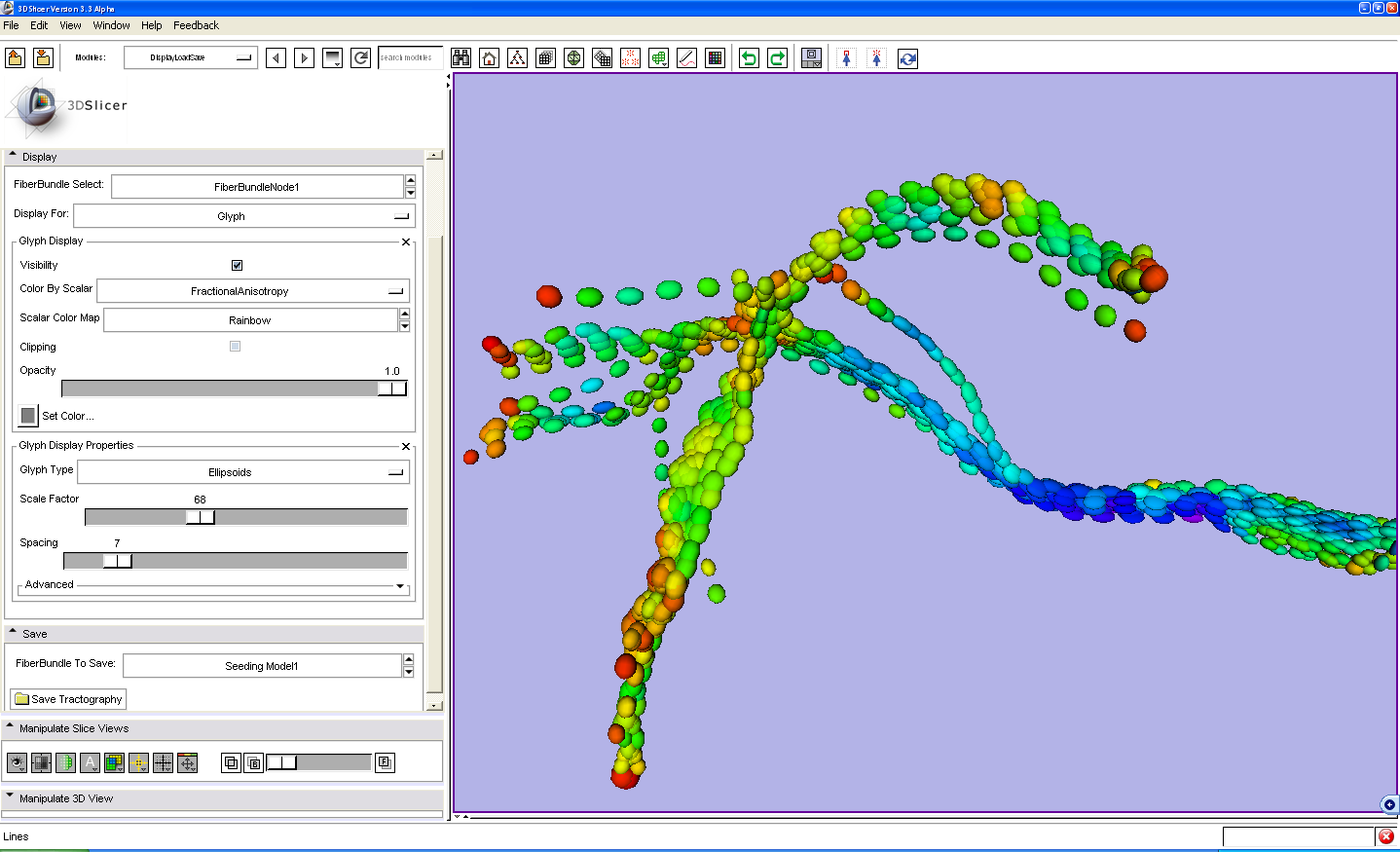
Task: Click the Save Tractography button
Action: click(68, 699)
